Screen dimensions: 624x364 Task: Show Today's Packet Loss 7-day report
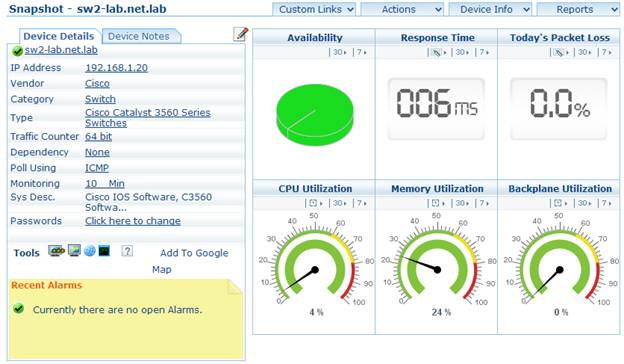tap(606, 52)
